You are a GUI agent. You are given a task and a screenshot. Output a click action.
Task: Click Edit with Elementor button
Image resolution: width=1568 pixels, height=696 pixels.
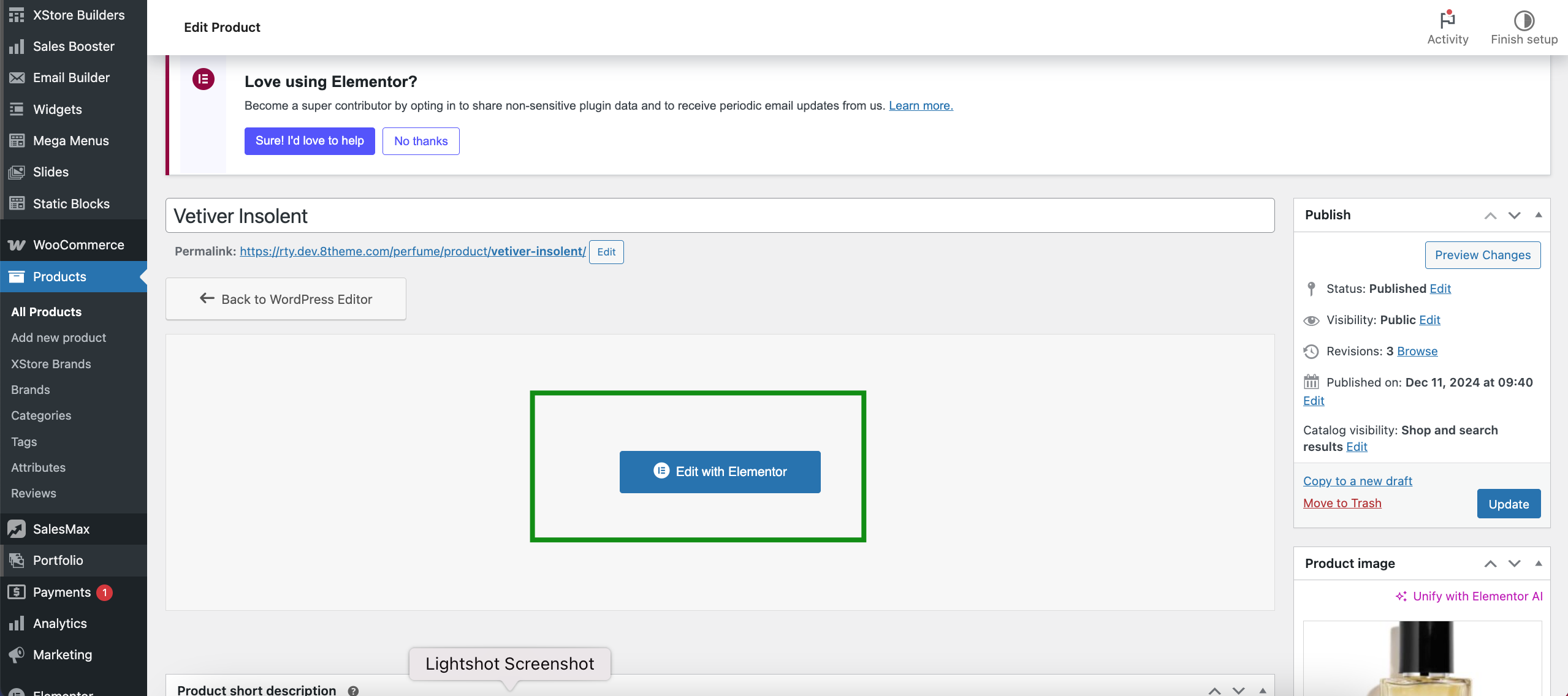720,472
